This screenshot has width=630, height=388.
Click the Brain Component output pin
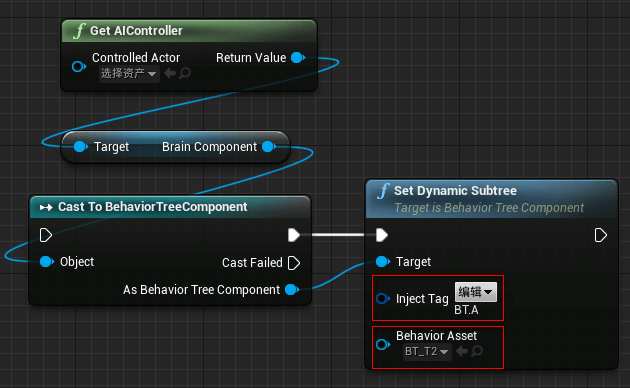[268, 147]
